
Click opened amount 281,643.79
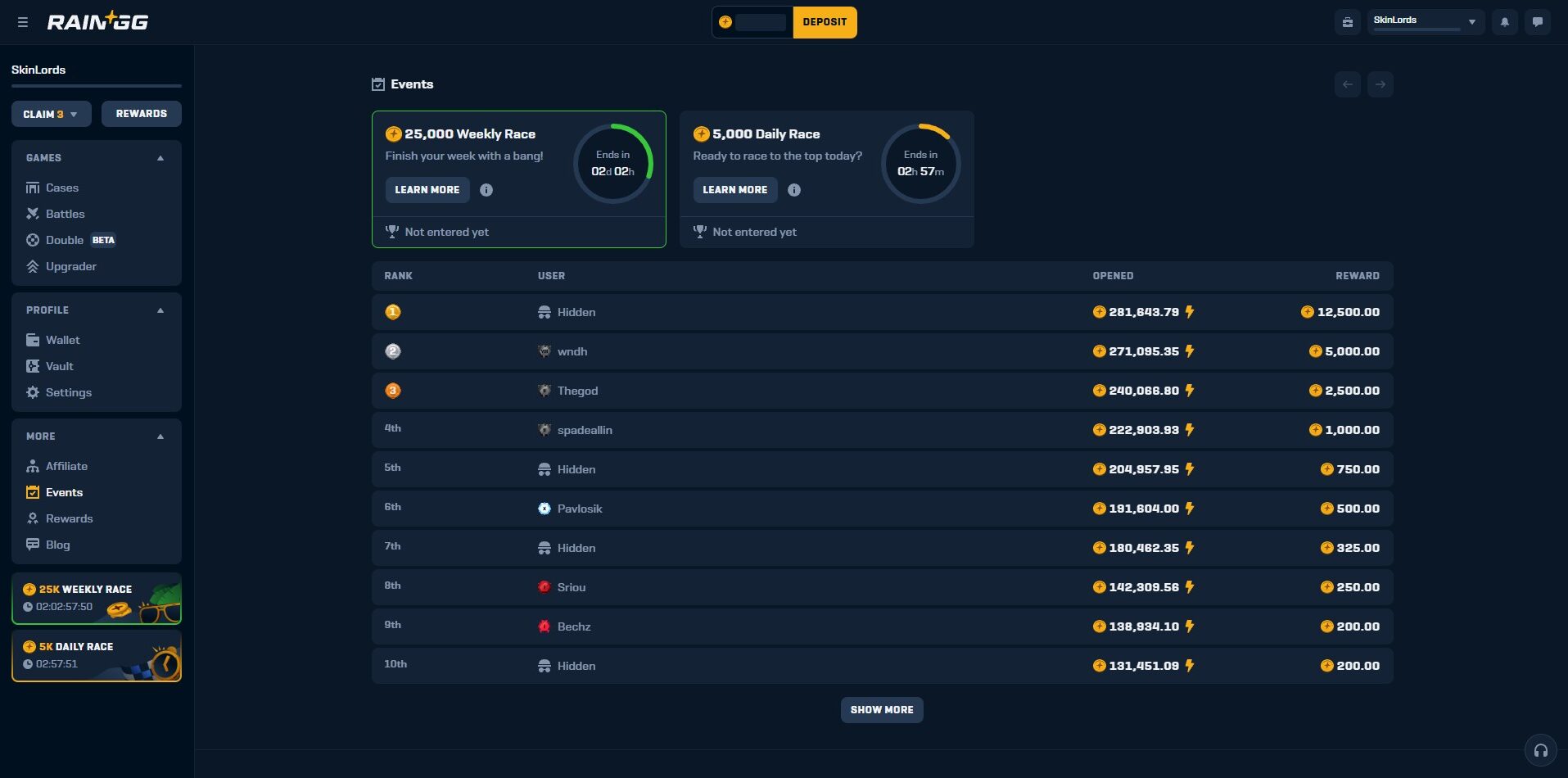tap(1144, 312)
